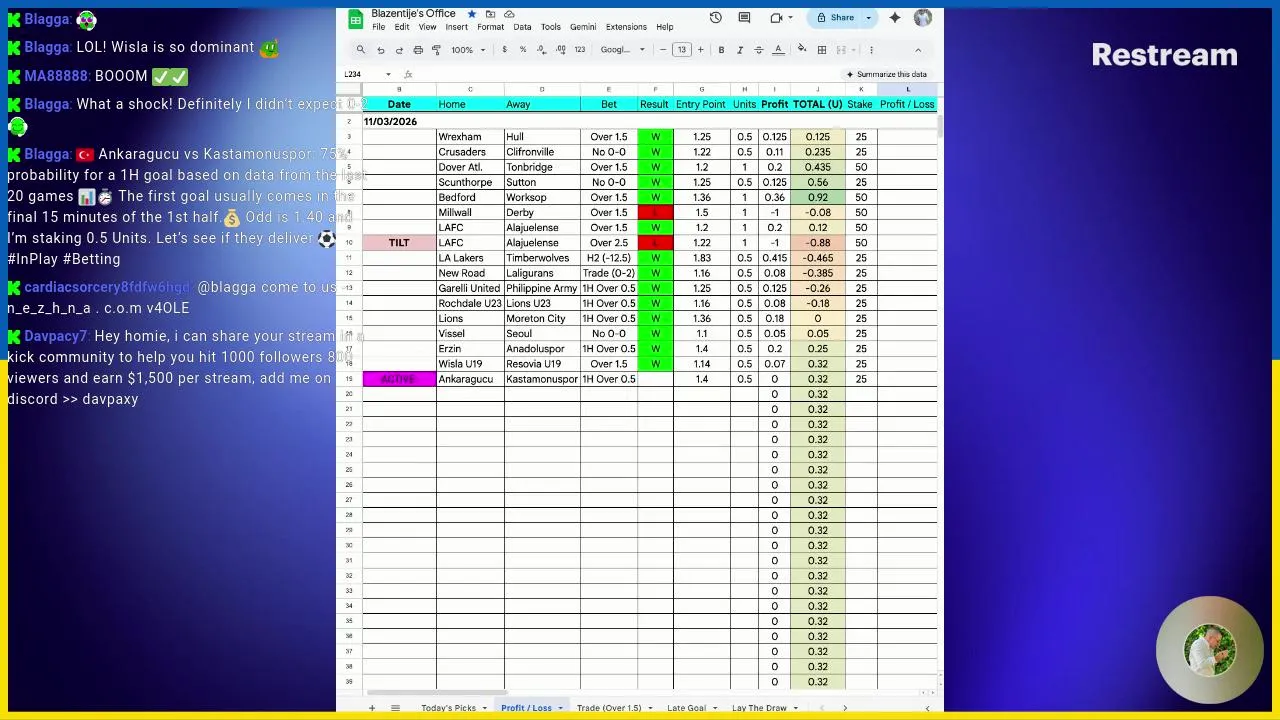The image size is (1280, 720).
Task: Toggle bold formatting
Action: tap(721, 50)
